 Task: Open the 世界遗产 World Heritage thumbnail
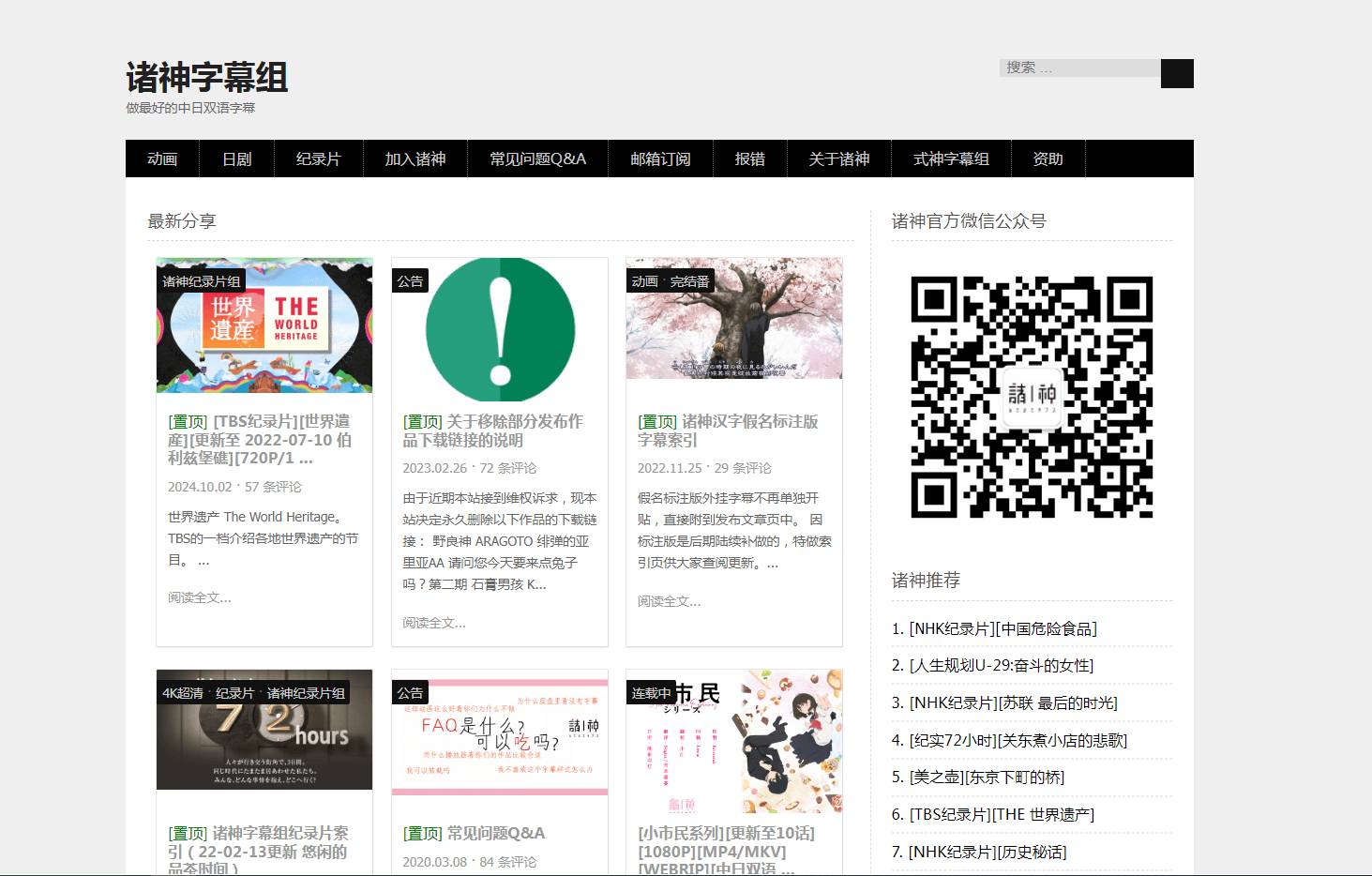tap(264, 325)
